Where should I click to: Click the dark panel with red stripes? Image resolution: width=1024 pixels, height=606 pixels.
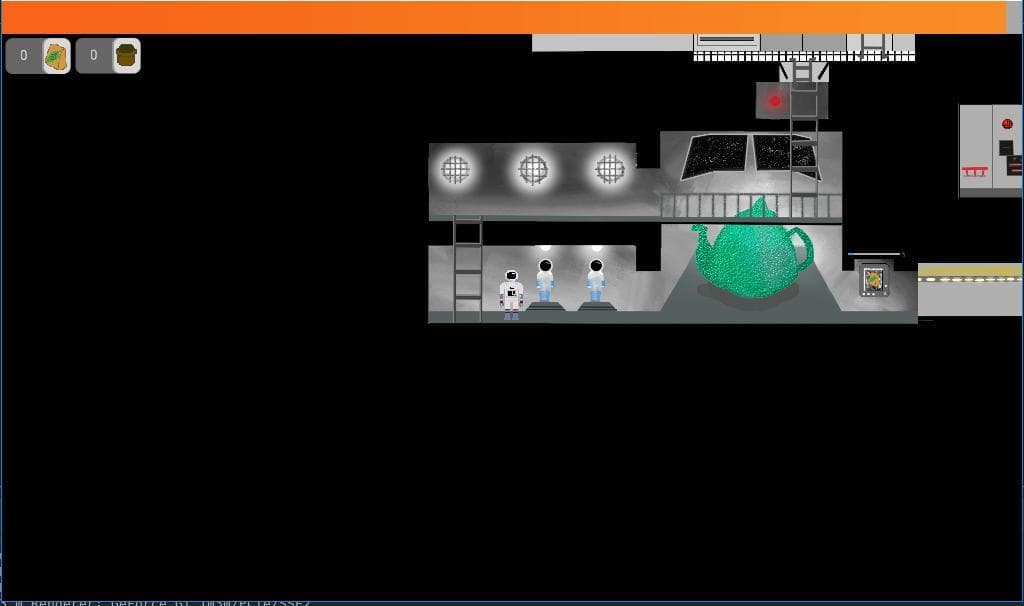(x=1015, y=165)
